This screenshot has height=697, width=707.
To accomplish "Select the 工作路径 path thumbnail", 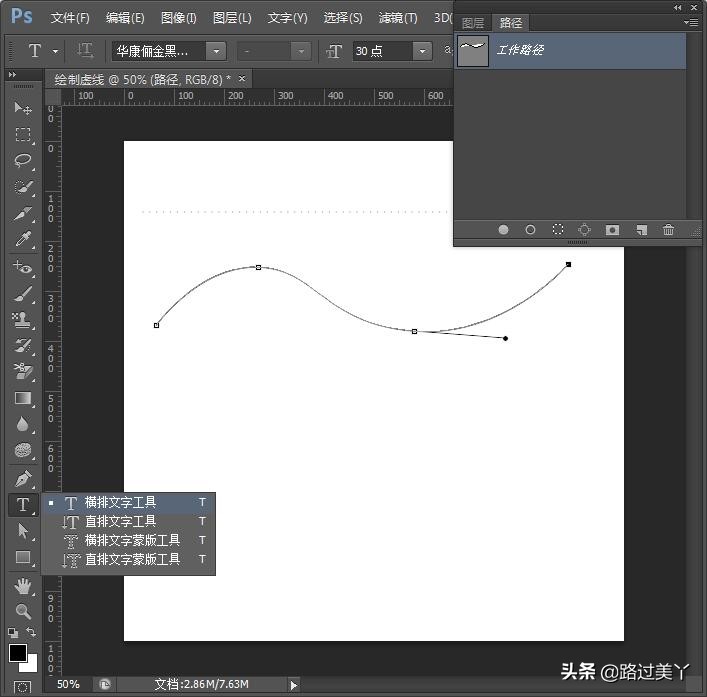I will point(473,51).
